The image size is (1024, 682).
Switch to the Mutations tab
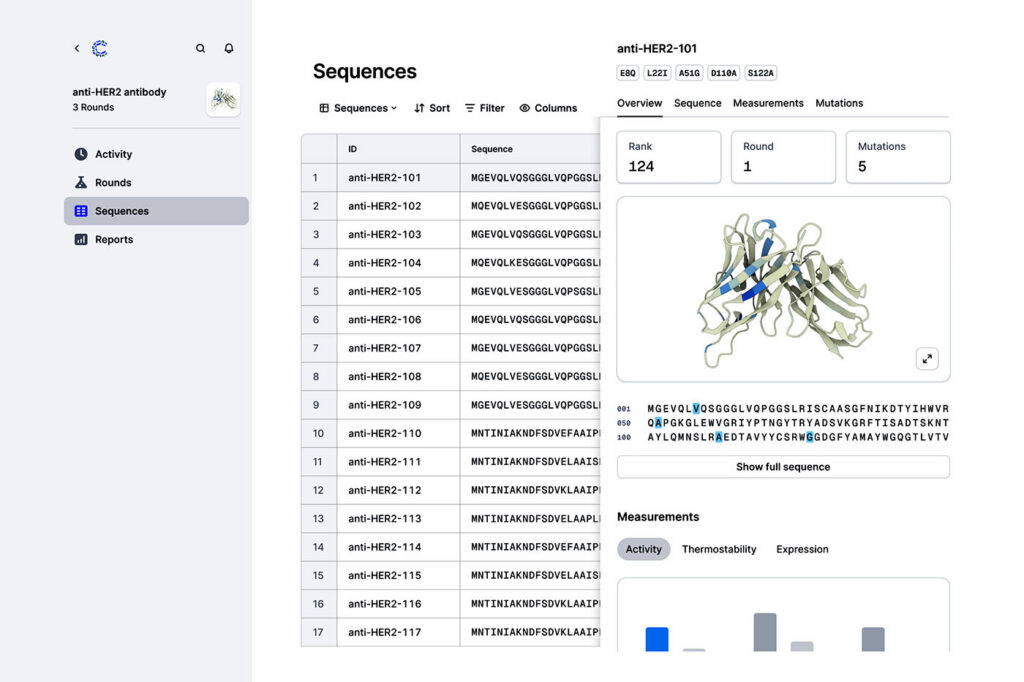pos(839,103)
